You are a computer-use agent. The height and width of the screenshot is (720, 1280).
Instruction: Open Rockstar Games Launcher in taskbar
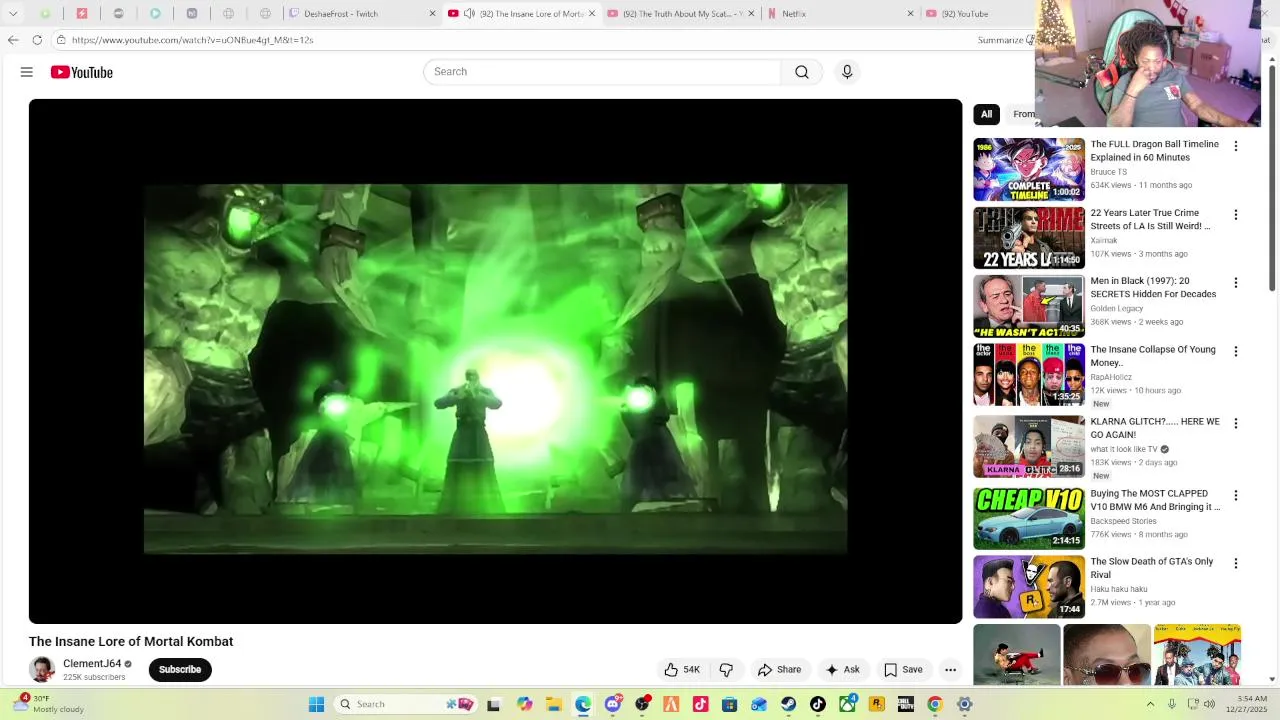pos(877,704)
